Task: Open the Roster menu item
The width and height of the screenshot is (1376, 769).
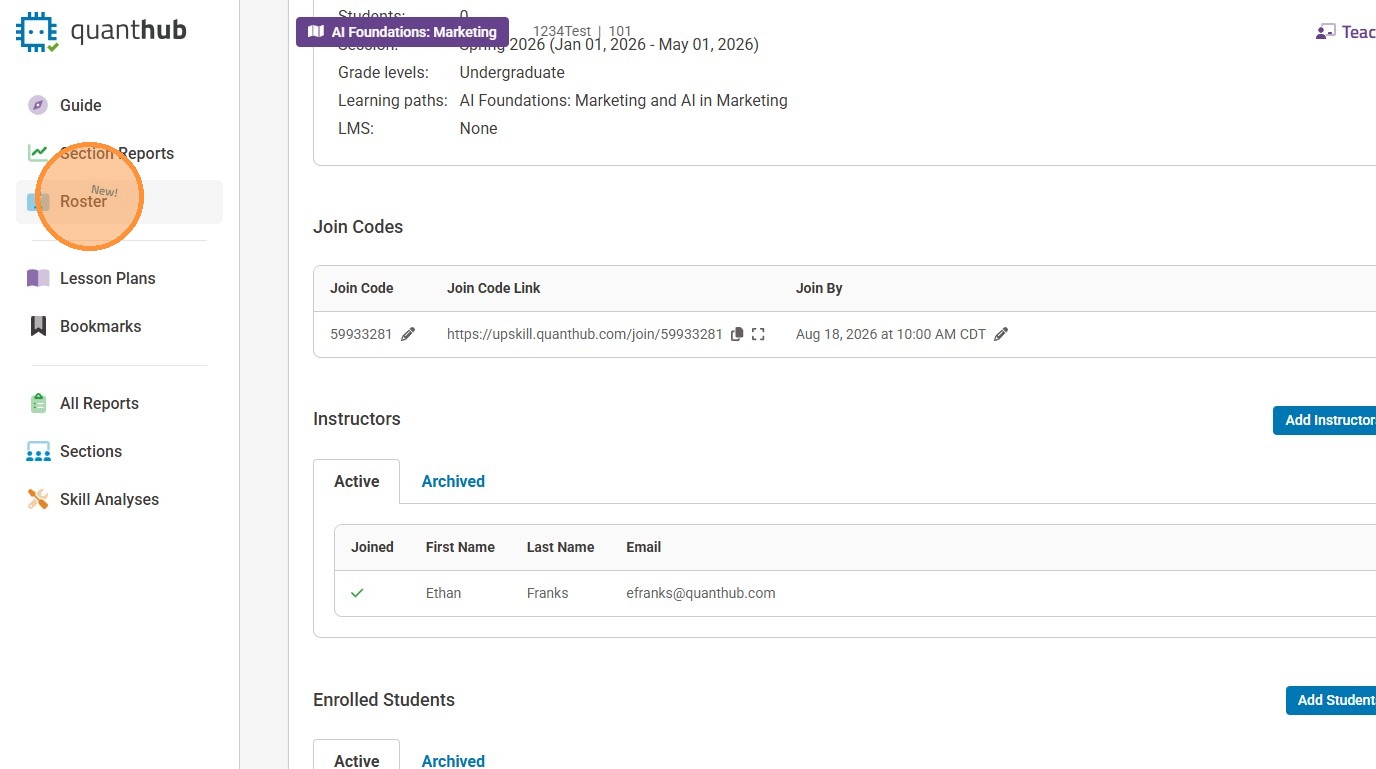Action: 84,202
